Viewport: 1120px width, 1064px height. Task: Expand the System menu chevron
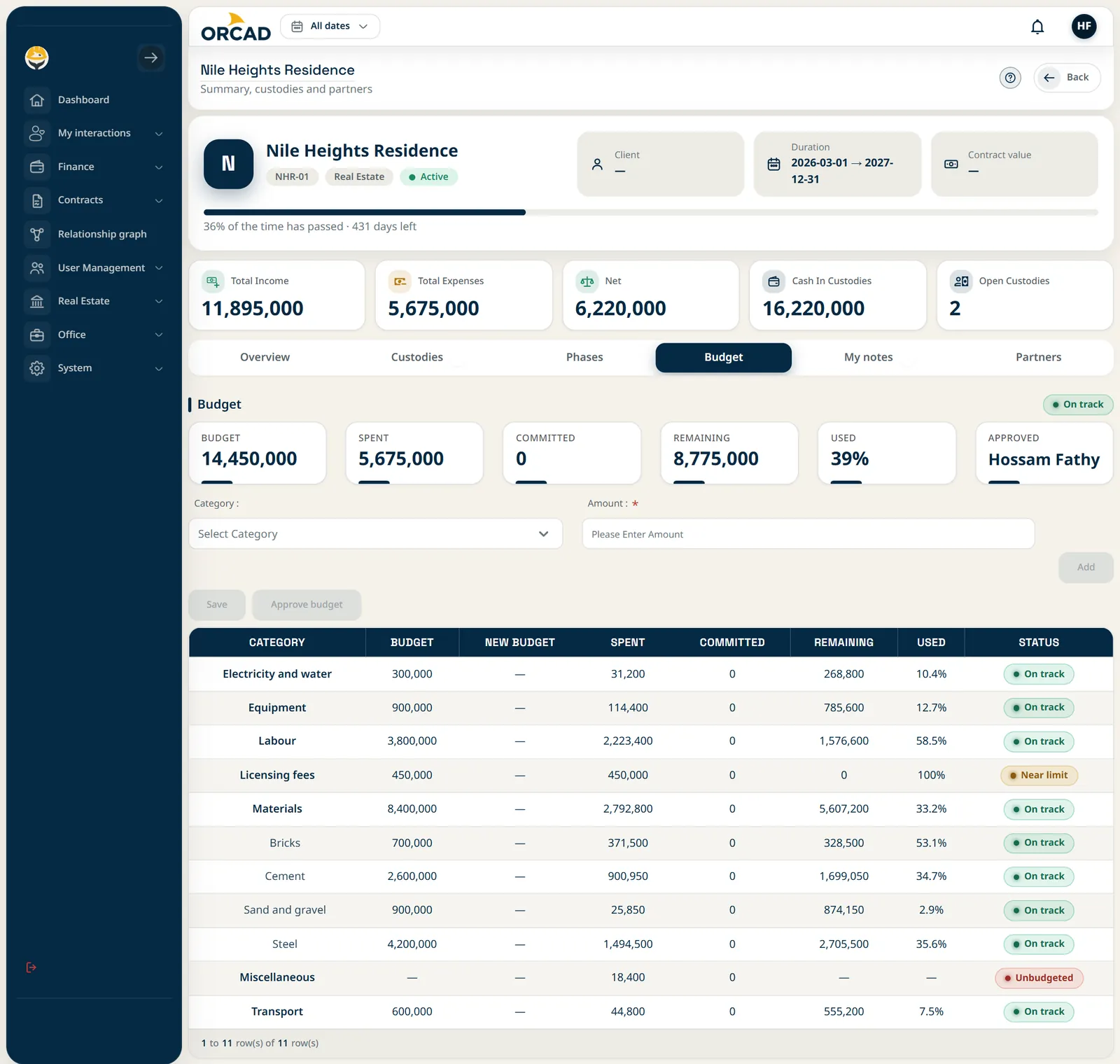point(159,369)
